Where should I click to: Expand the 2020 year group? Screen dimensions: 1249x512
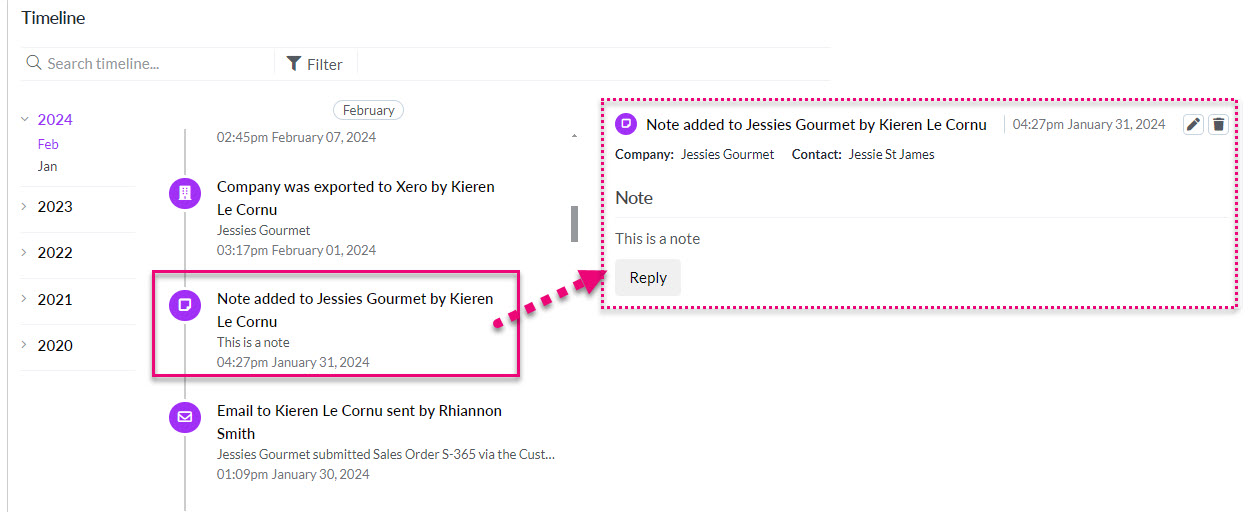[x=24, y=345]
